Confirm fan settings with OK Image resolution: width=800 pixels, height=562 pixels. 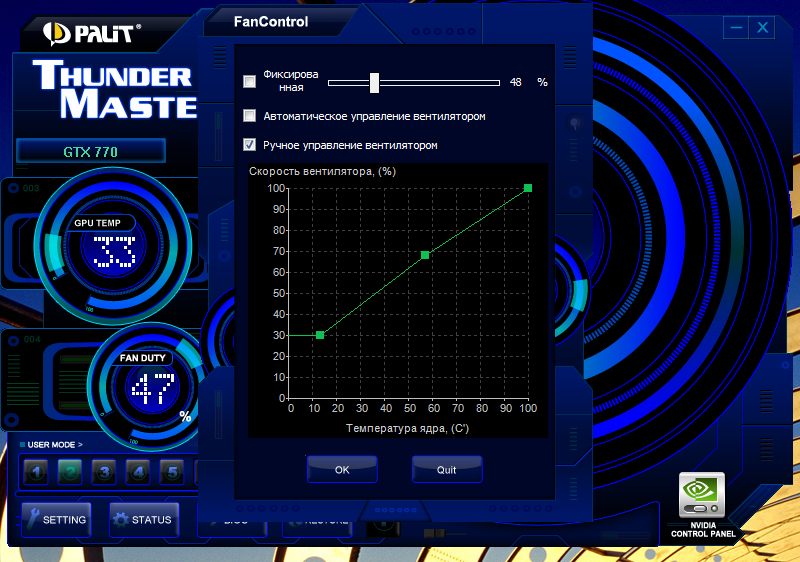tap(342, 469)
